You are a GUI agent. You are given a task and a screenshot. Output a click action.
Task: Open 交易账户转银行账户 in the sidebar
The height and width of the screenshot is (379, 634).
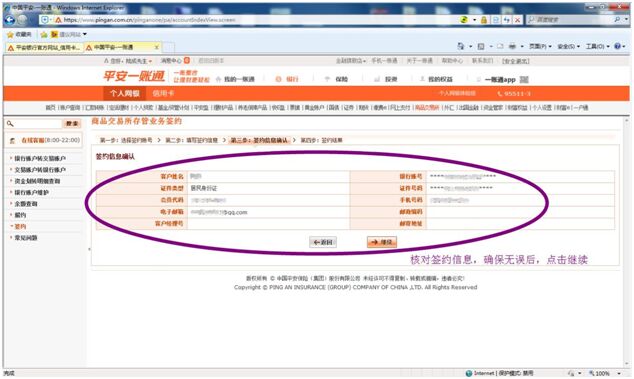[40, 170]
